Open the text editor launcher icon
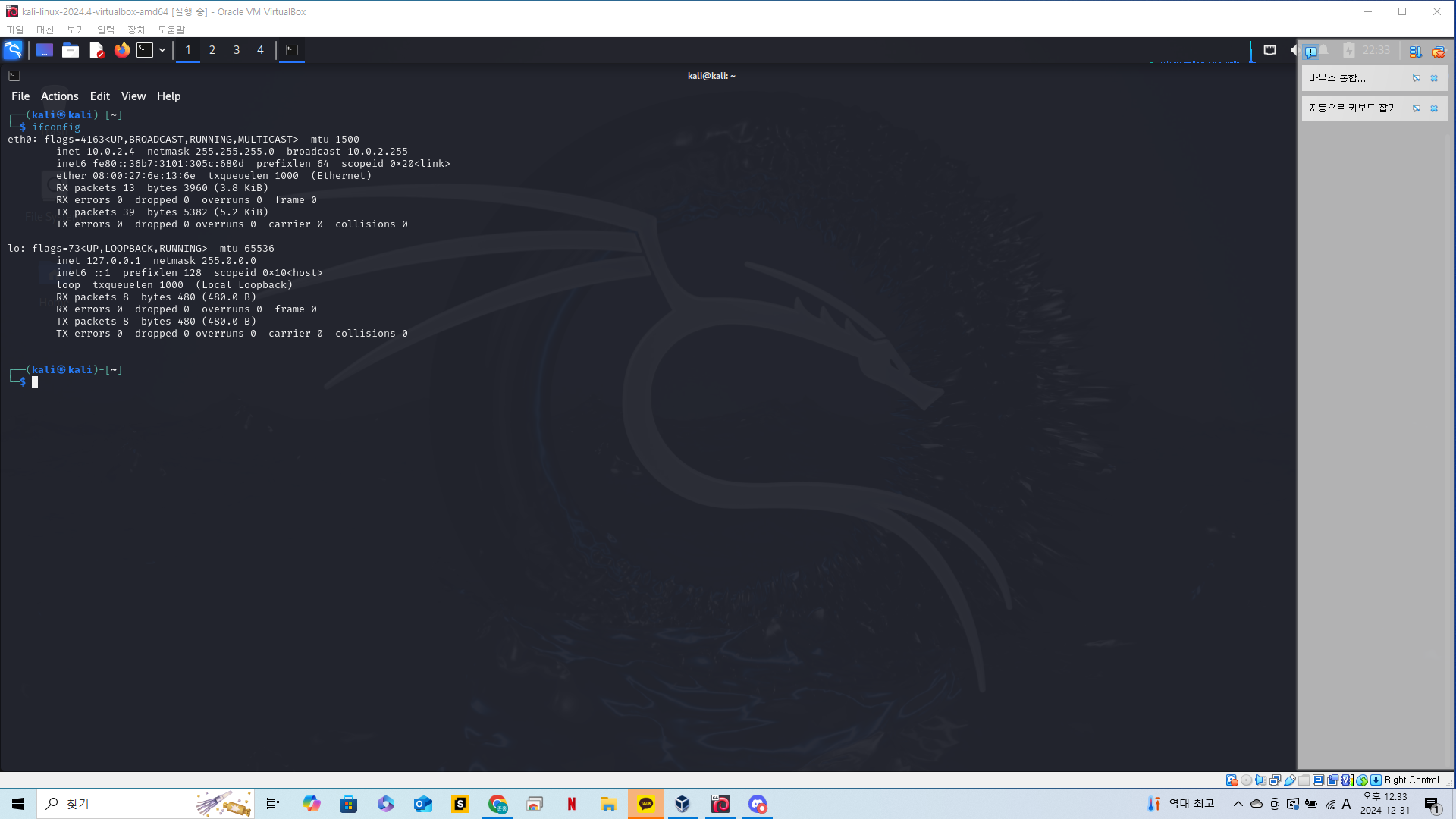 (96, 50)
